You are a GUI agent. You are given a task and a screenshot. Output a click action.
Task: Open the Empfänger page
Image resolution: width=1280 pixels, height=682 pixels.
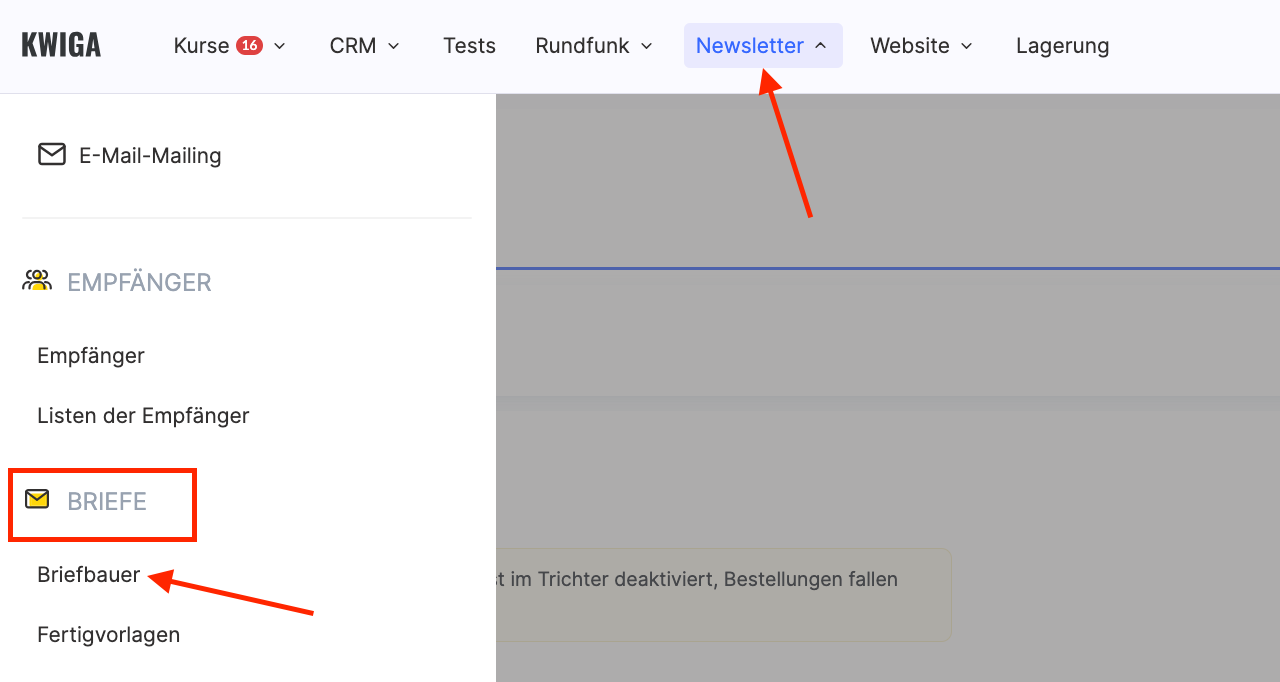click(91, 355)
